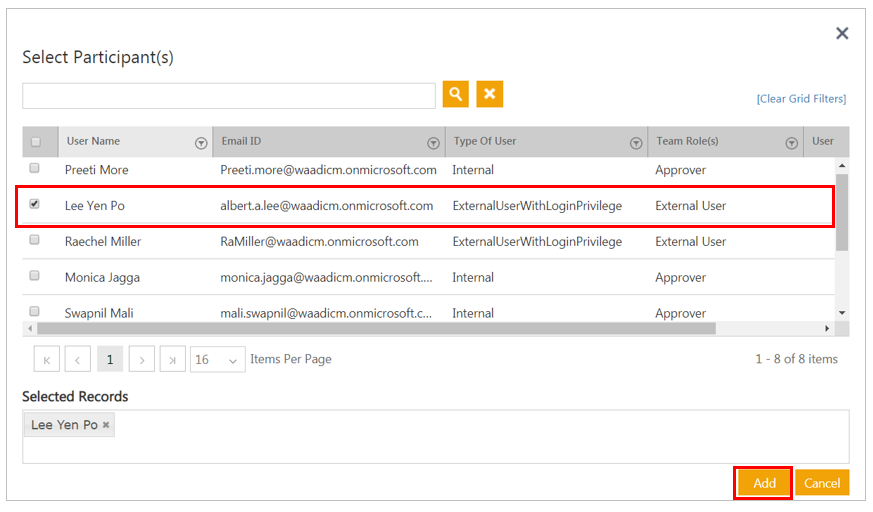Go to the next page of results
This screenshot has height=512, width=873.
(142, 359)
